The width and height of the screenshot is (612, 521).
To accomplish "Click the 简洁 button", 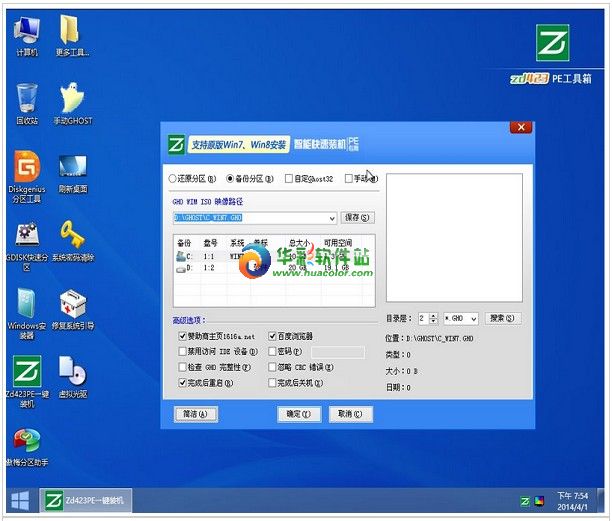I will pyautogui.click(x=196, y=414).
